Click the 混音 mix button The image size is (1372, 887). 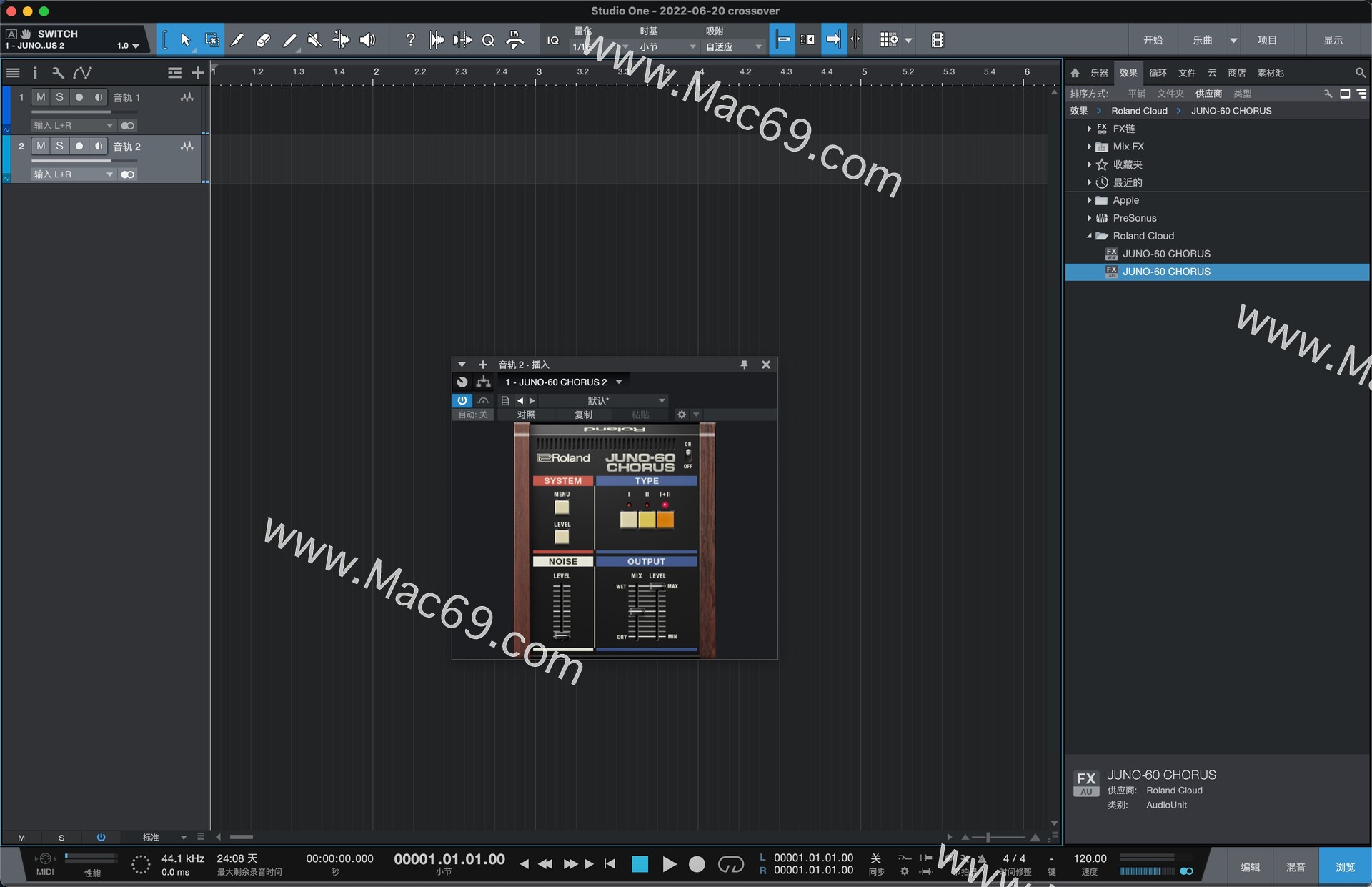pos(1296,867)
